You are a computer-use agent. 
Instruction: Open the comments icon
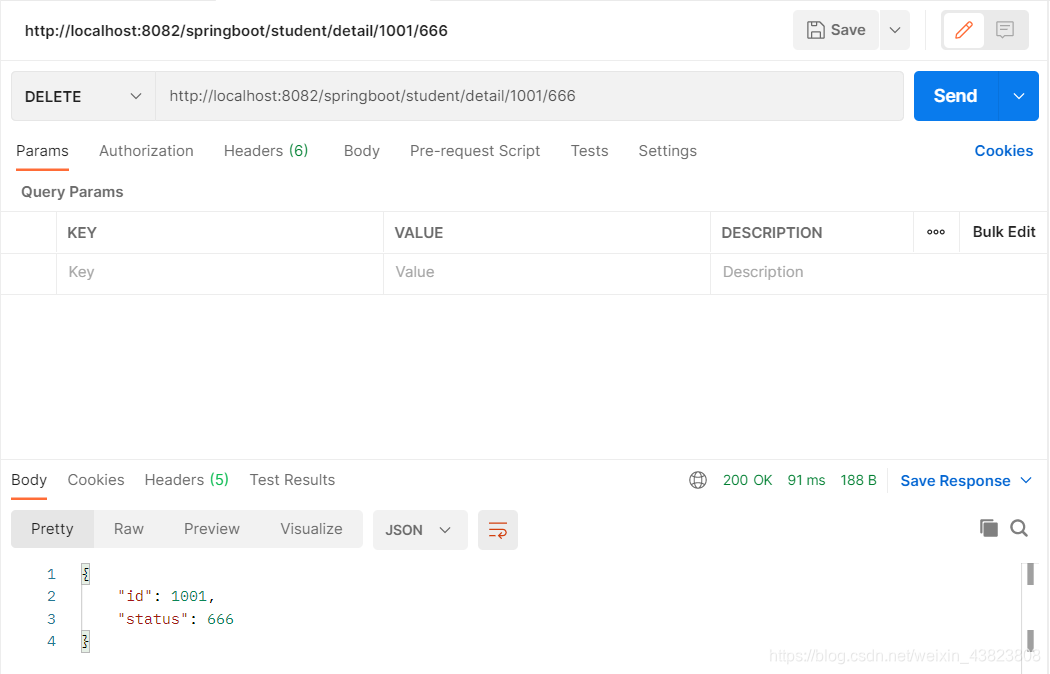coord(1004,30)
